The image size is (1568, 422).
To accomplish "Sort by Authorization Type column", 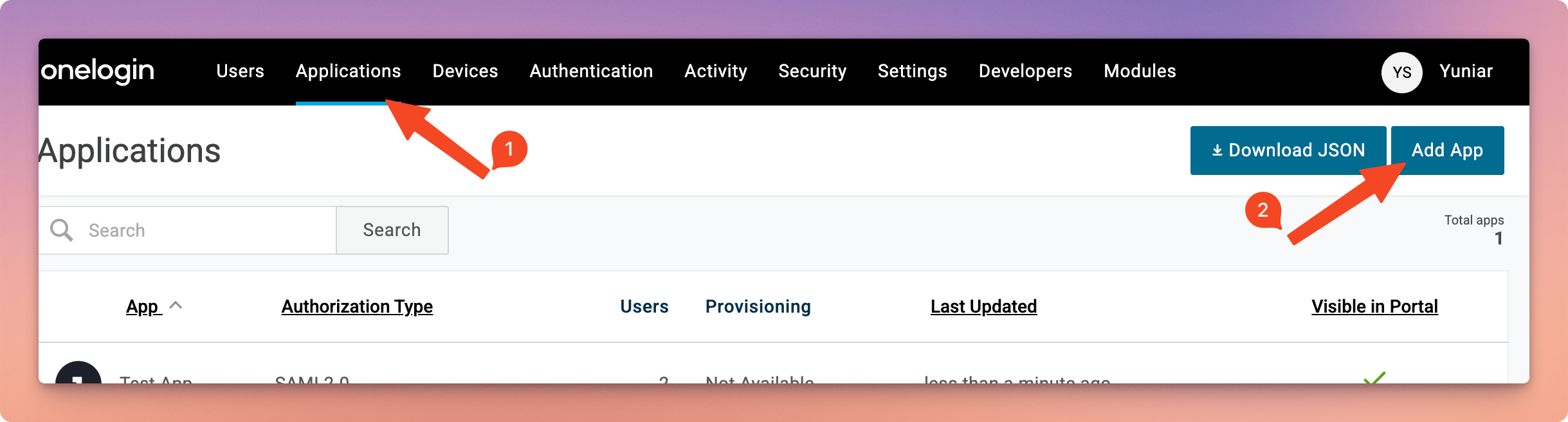I will coord(357,306).
